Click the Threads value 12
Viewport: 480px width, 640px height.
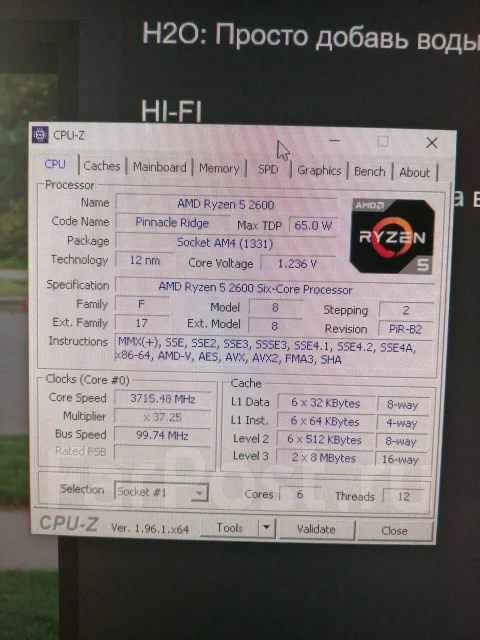(x=404, y=496)
